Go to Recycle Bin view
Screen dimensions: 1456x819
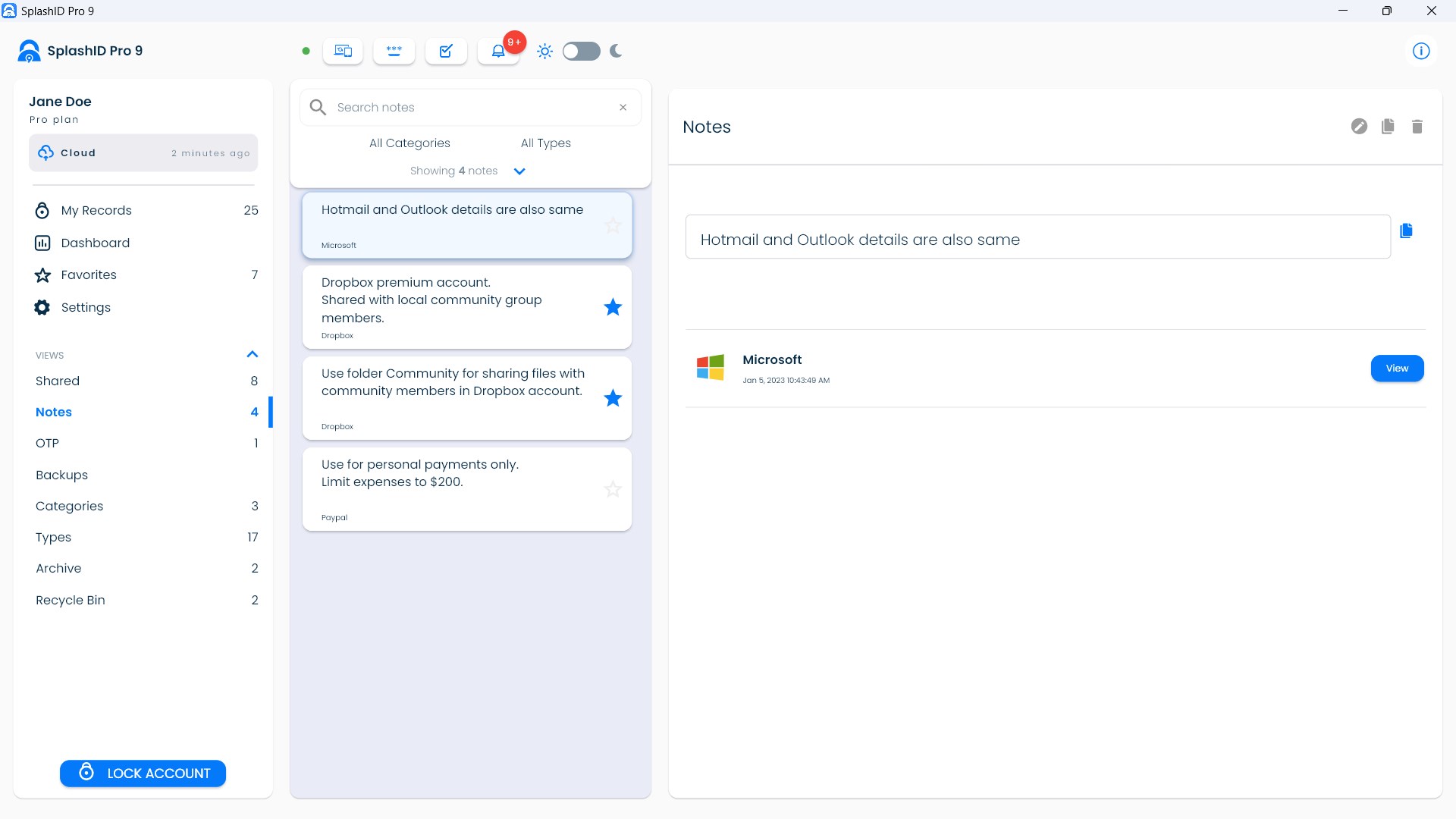[x=71, y=600]
